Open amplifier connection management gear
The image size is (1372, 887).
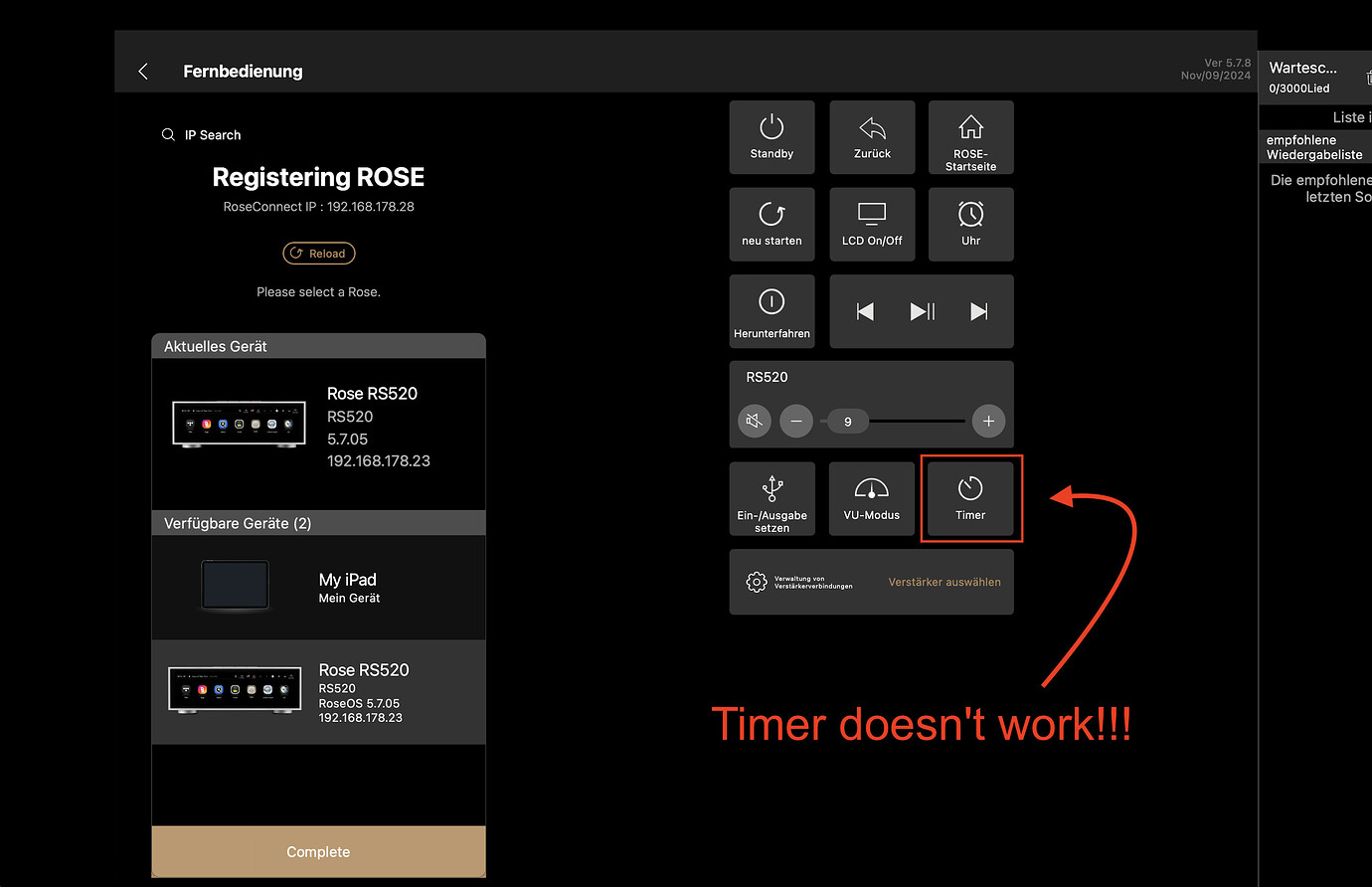tap(757, 582)
